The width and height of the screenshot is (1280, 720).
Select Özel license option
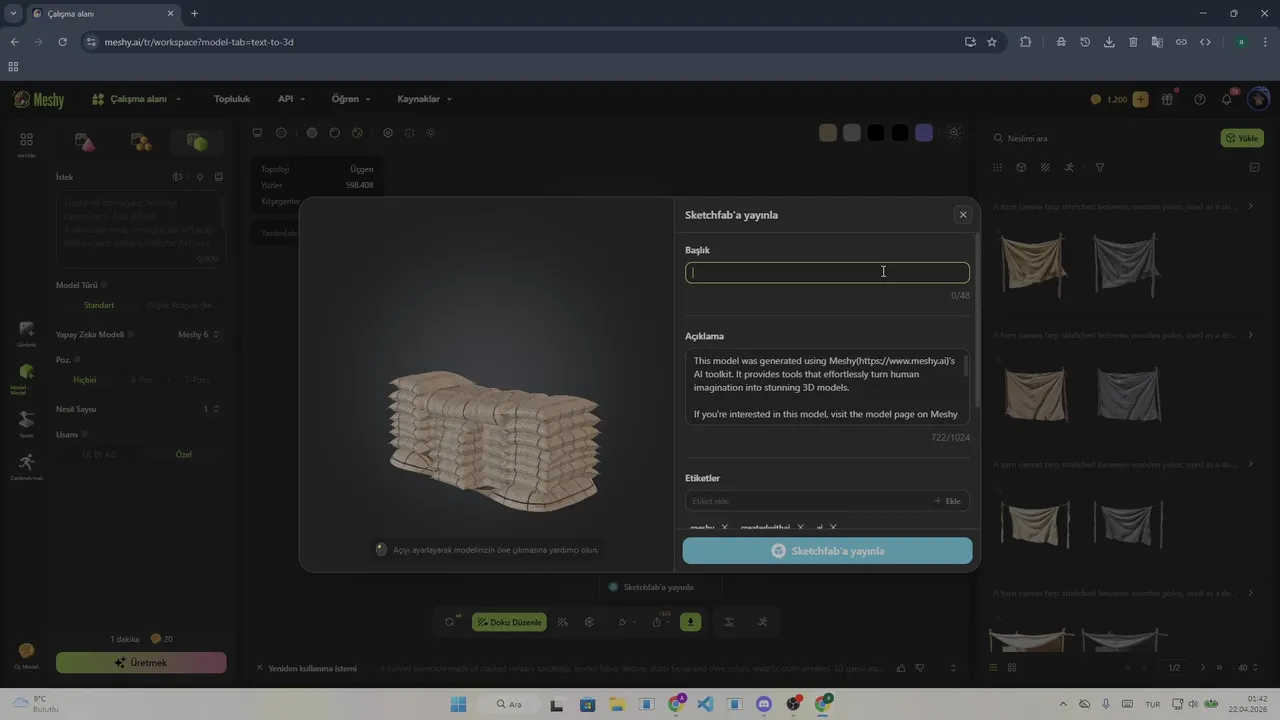183,454
